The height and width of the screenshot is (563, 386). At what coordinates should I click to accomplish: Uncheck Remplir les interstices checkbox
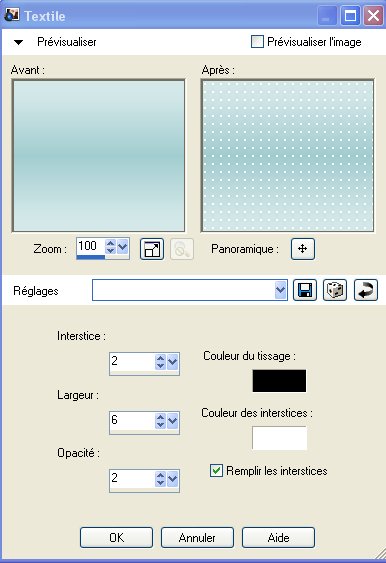(216, 470)
